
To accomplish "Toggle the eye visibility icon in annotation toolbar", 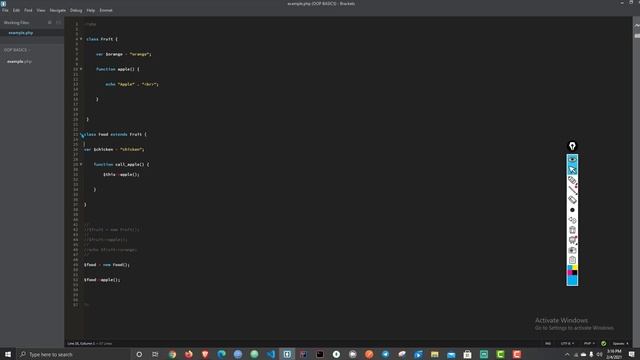I will (x=572, y=159).
